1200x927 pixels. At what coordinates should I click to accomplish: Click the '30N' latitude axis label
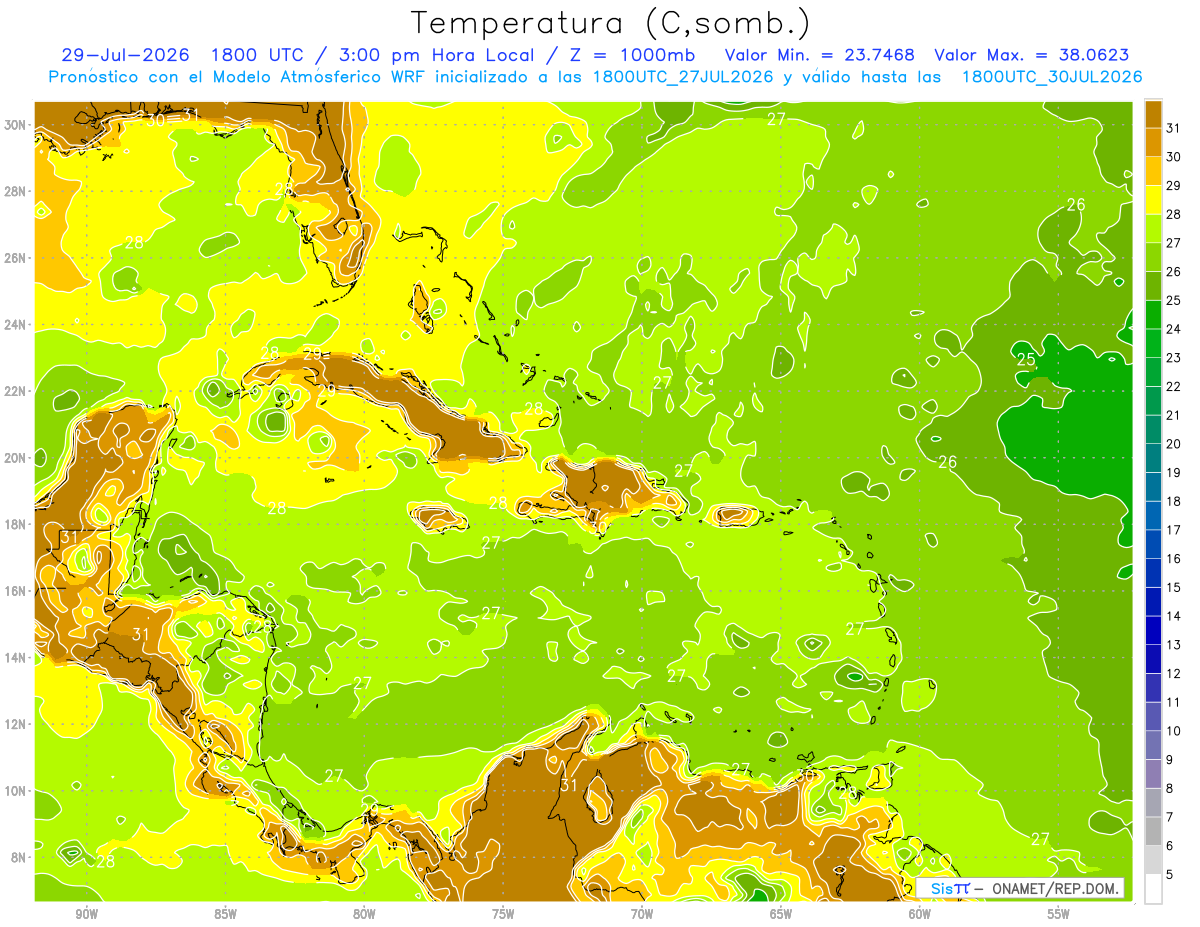coord(16,124)
